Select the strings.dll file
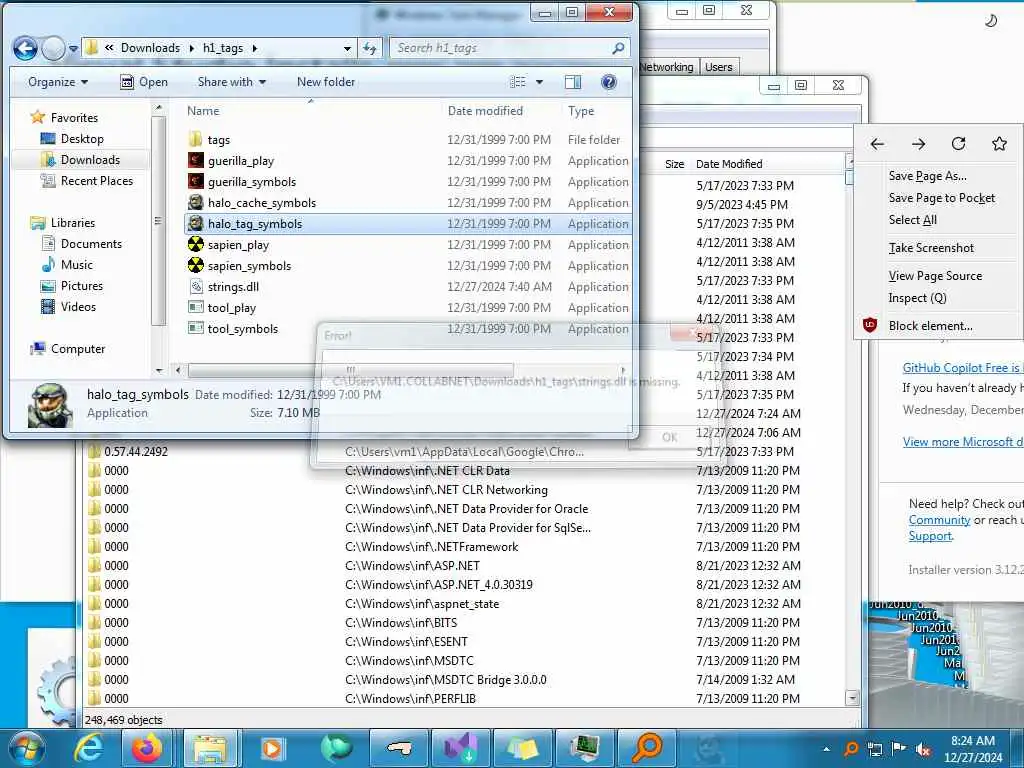This screenshot has width=1024, height=768. (x=233, y=286)
